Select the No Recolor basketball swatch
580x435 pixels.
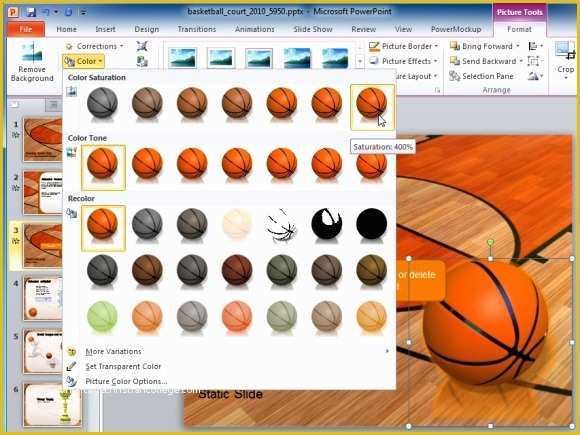pos(103,227)
